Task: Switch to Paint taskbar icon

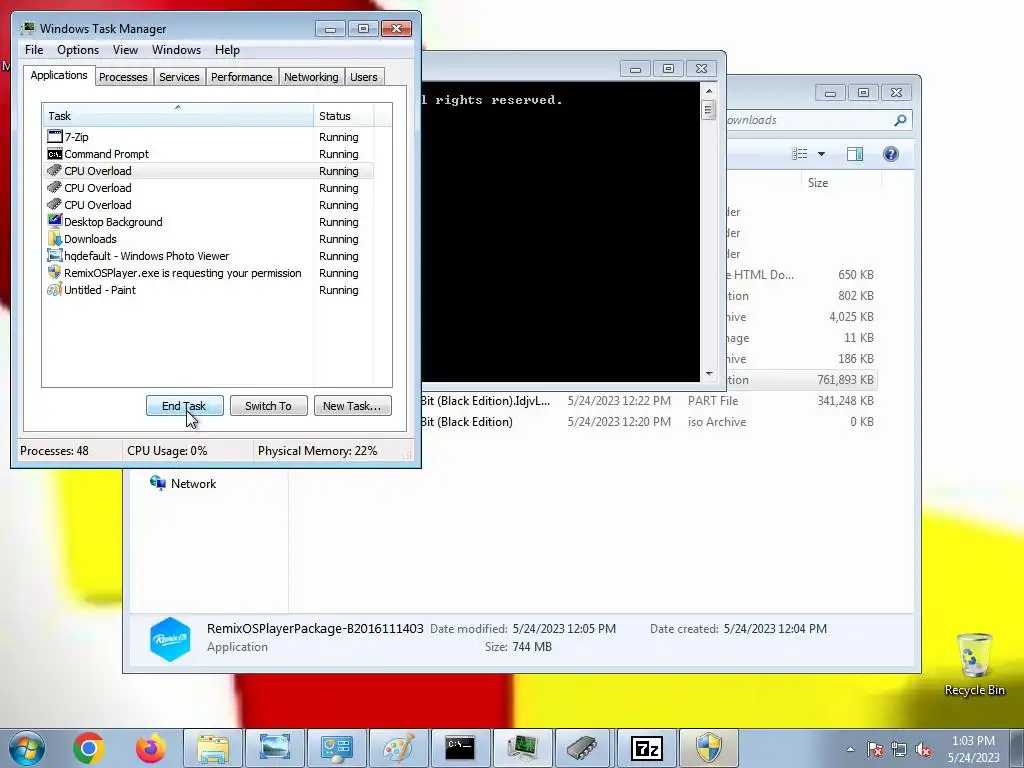Action: [398, 748]
